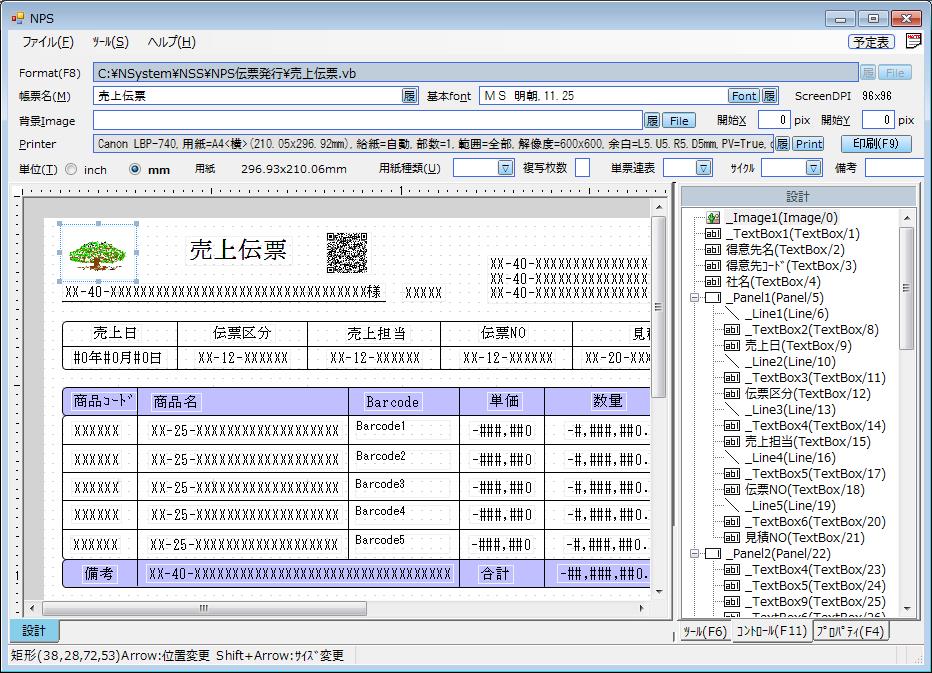Select the QR code on the form
932x673 pixels.
(346, 253)
